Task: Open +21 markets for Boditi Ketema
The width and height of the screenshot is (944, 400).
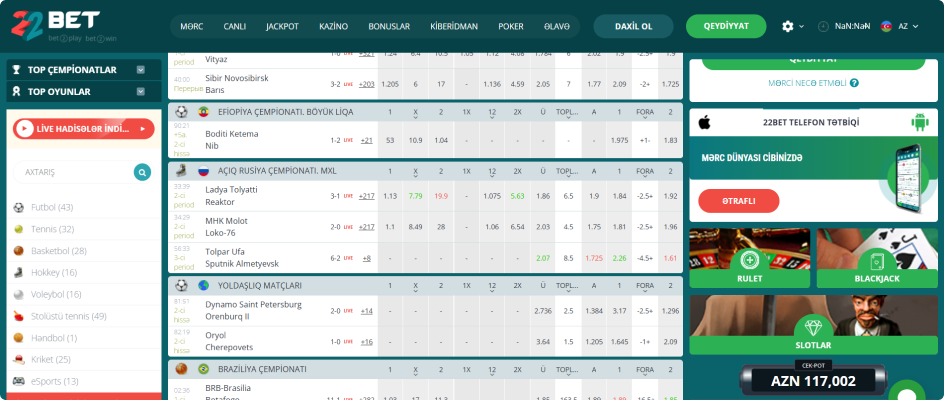Action: click(367, 140)
